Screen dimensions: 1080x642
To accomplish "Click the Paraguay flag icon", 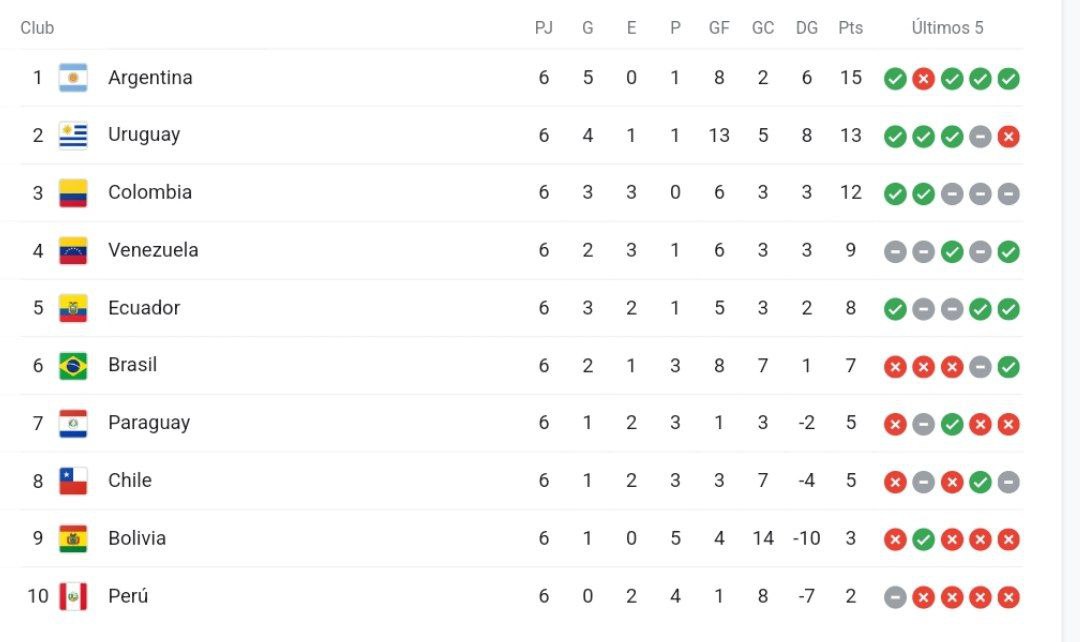I will (x=73, y=424).
